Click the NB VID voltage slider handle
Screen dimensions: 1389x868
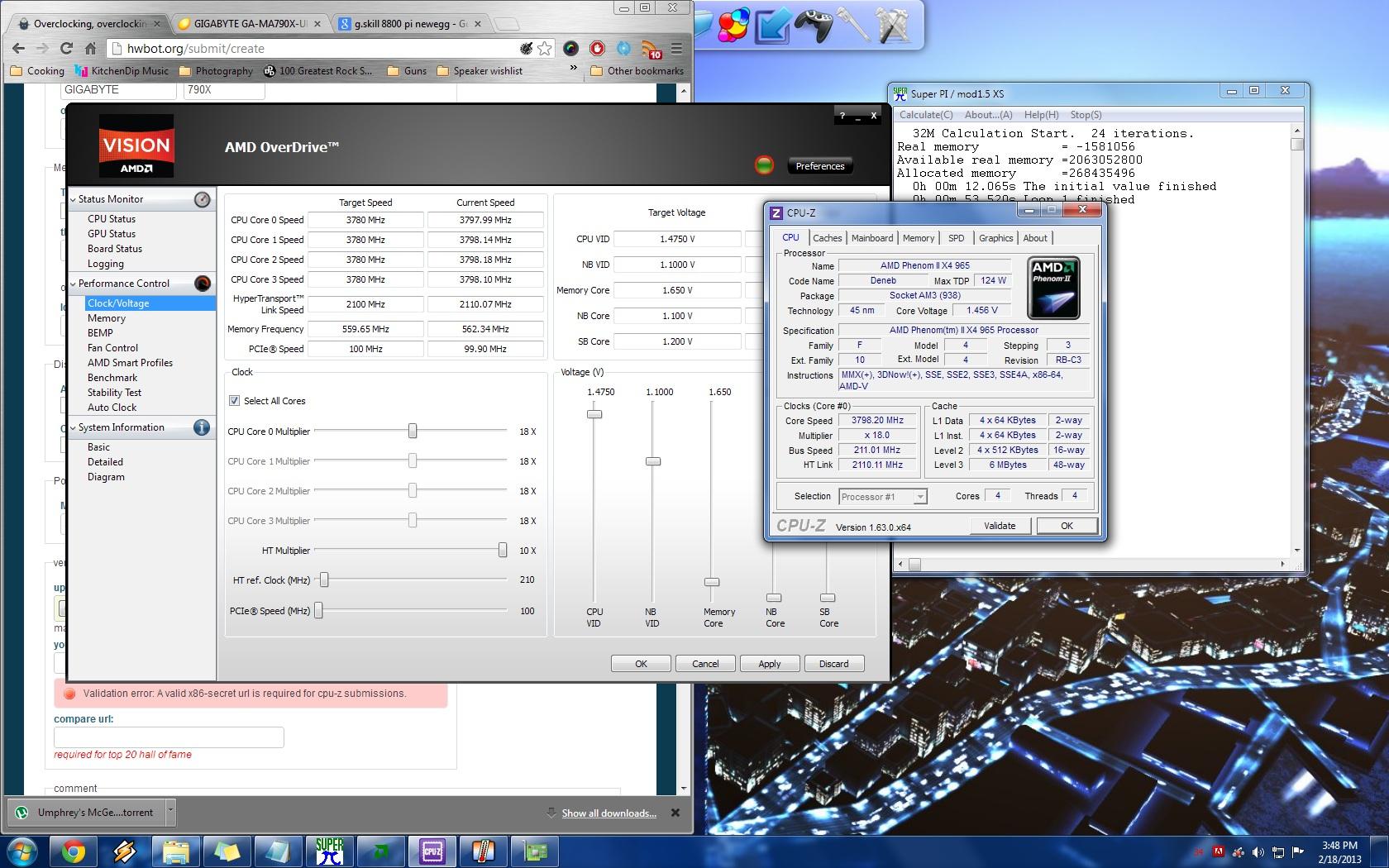click(x=653, y=460)
